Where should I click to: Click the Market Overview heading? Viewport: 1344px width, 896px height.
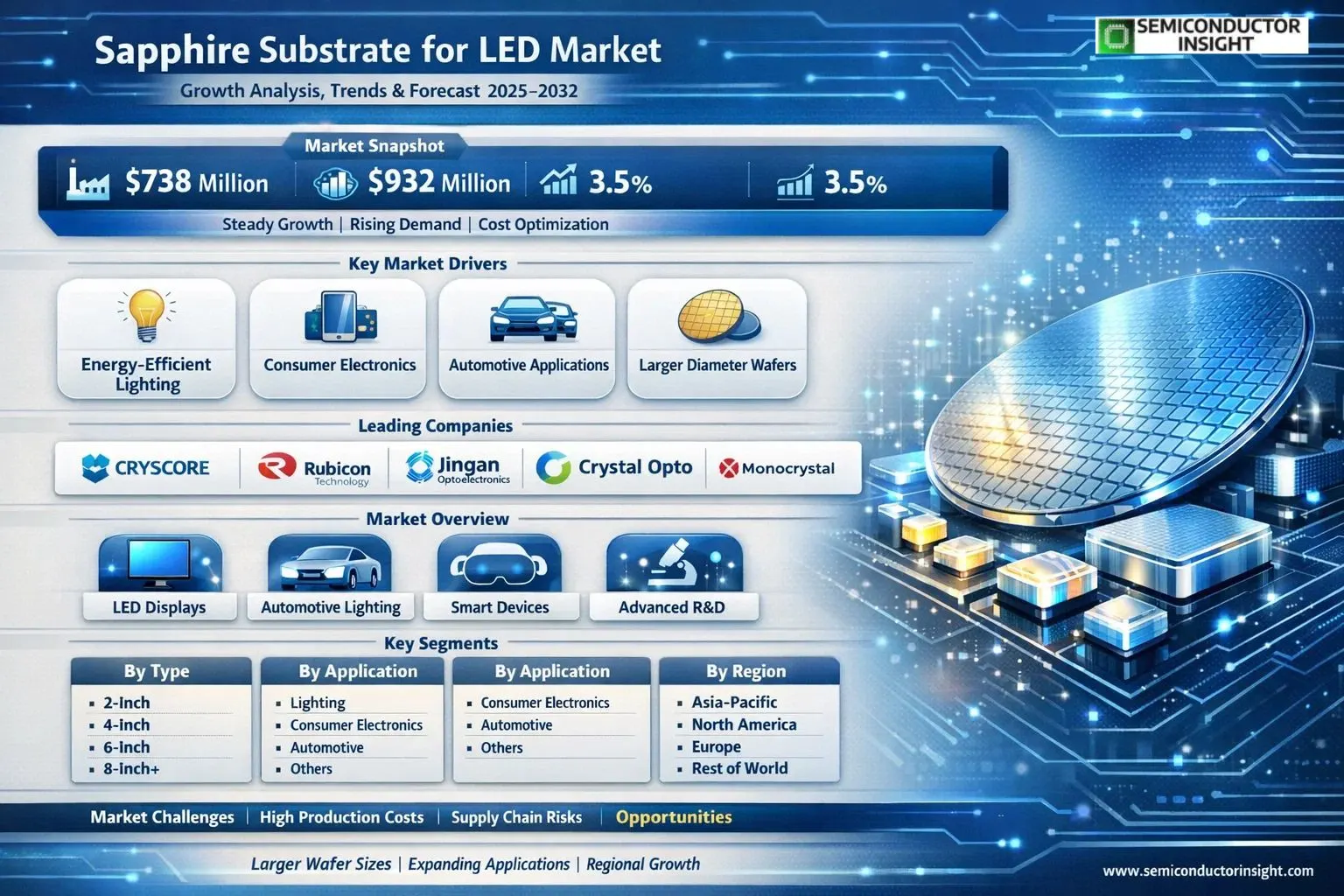click(437, 519)
